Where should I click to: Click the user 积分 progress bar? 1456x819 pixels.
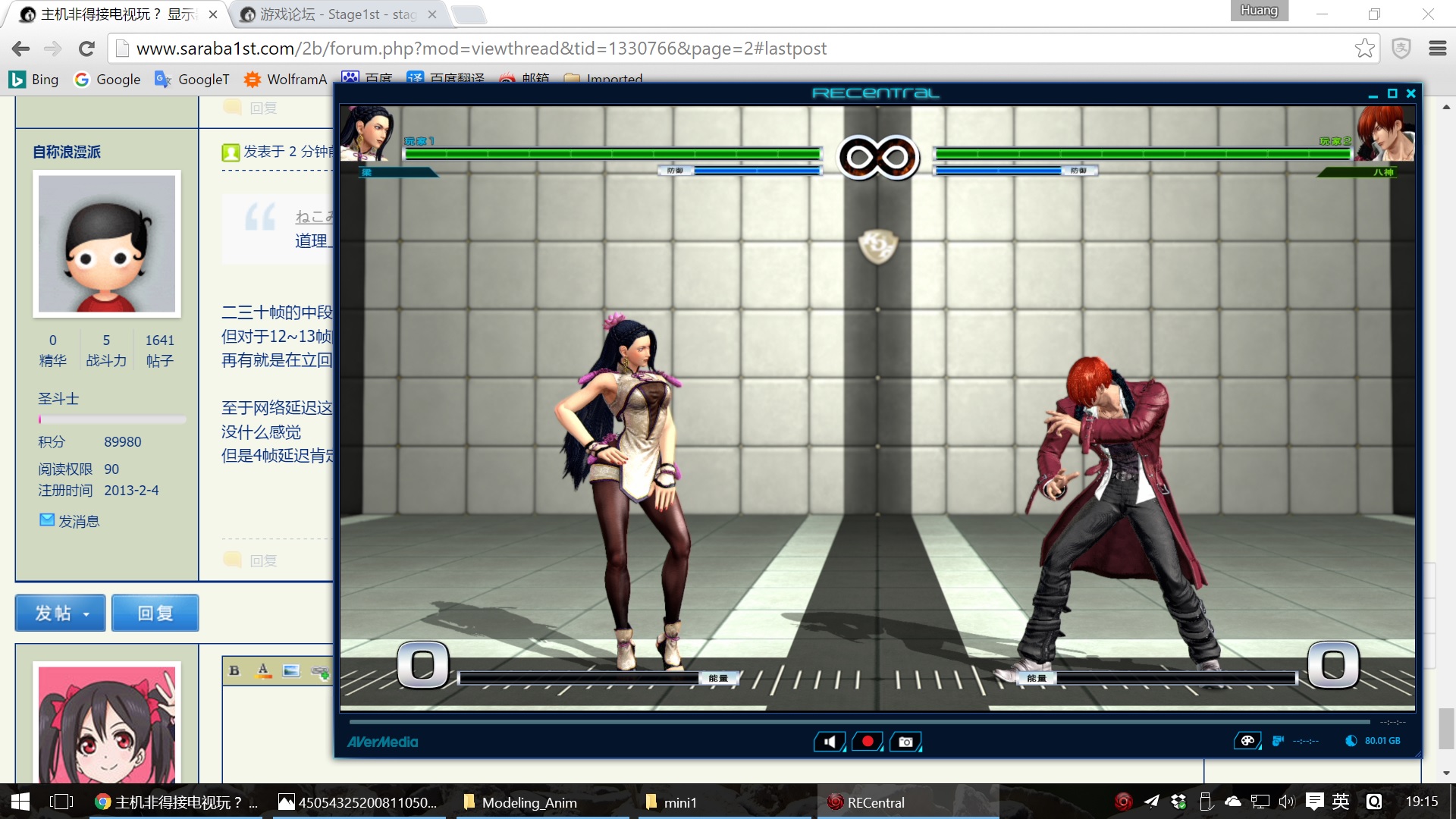(111, 419)
